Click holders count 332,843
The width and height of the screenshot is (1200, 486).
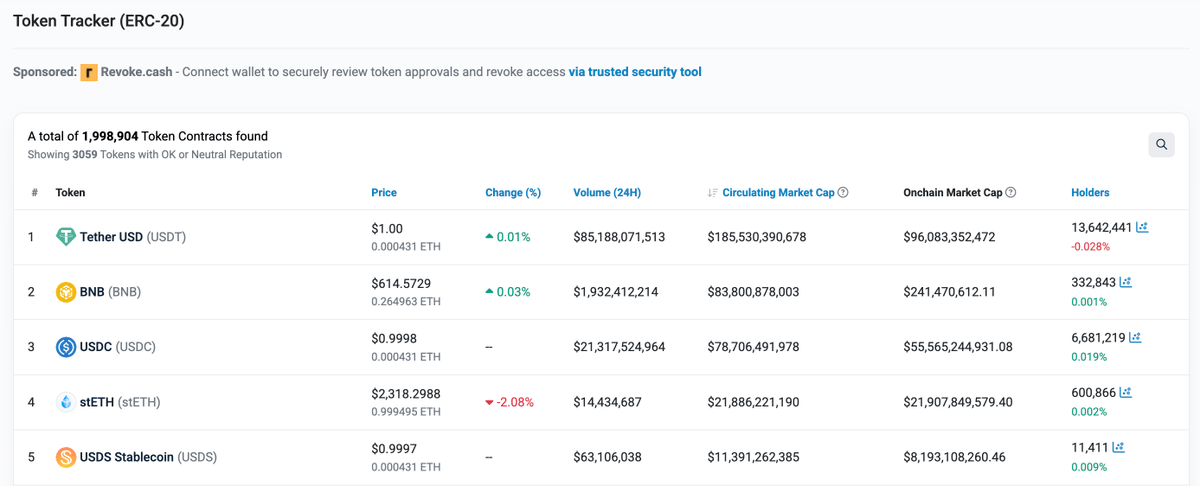coord(1093,283)
